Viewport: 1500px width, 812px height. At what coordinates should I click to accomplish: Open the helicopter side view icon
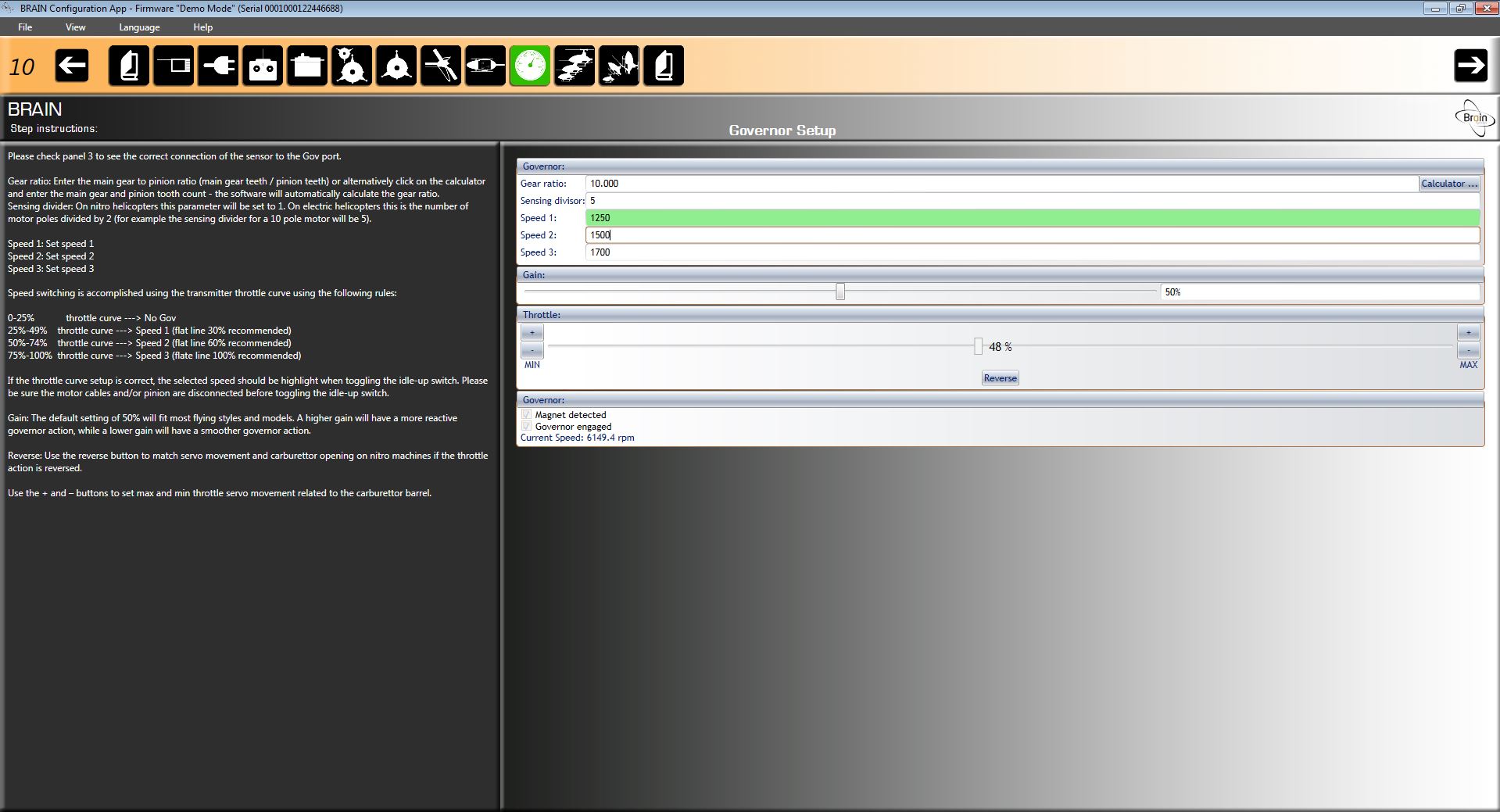pyautogui.click(x=485, y=66)
